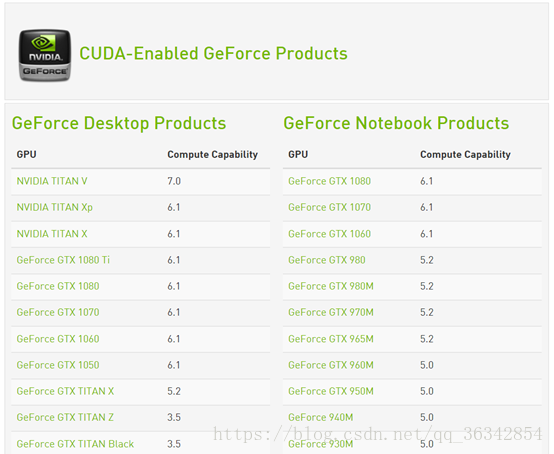Click the GeForce GTX 960M link
Viewport: 554px width, 454px height.
[x=331, y=365]
